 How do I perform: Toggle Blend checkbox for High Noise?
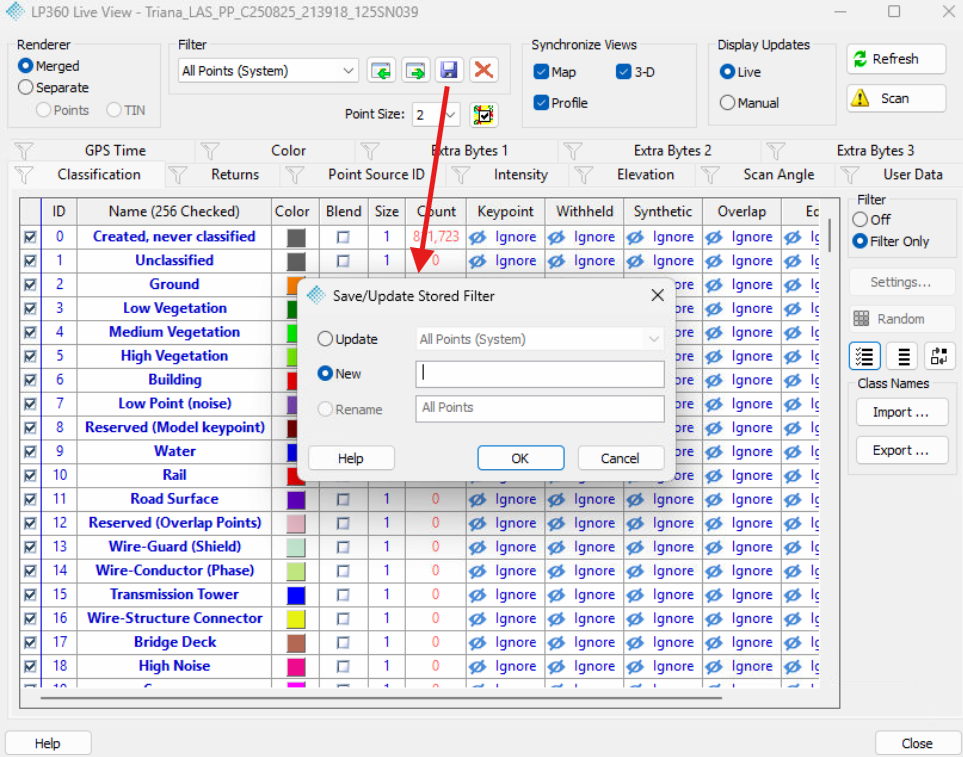(343, 667)
